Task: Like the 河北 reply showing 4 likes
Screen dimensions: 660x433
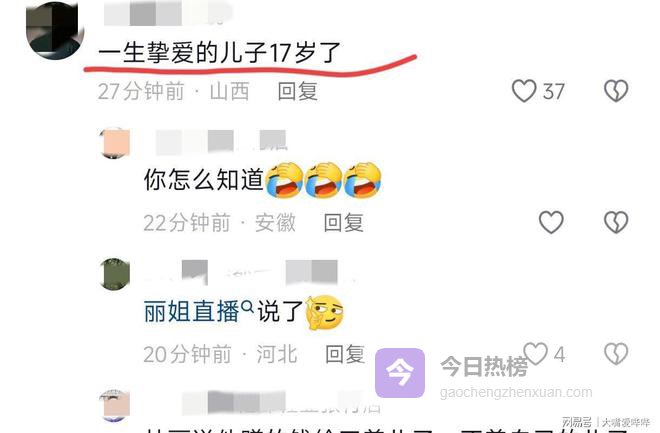Action: [535, 353]
